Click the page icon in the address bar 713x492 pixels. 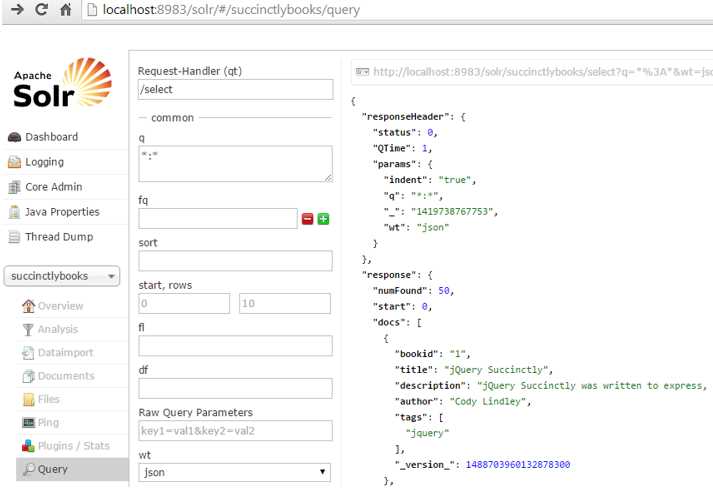[x=92, y=10]
